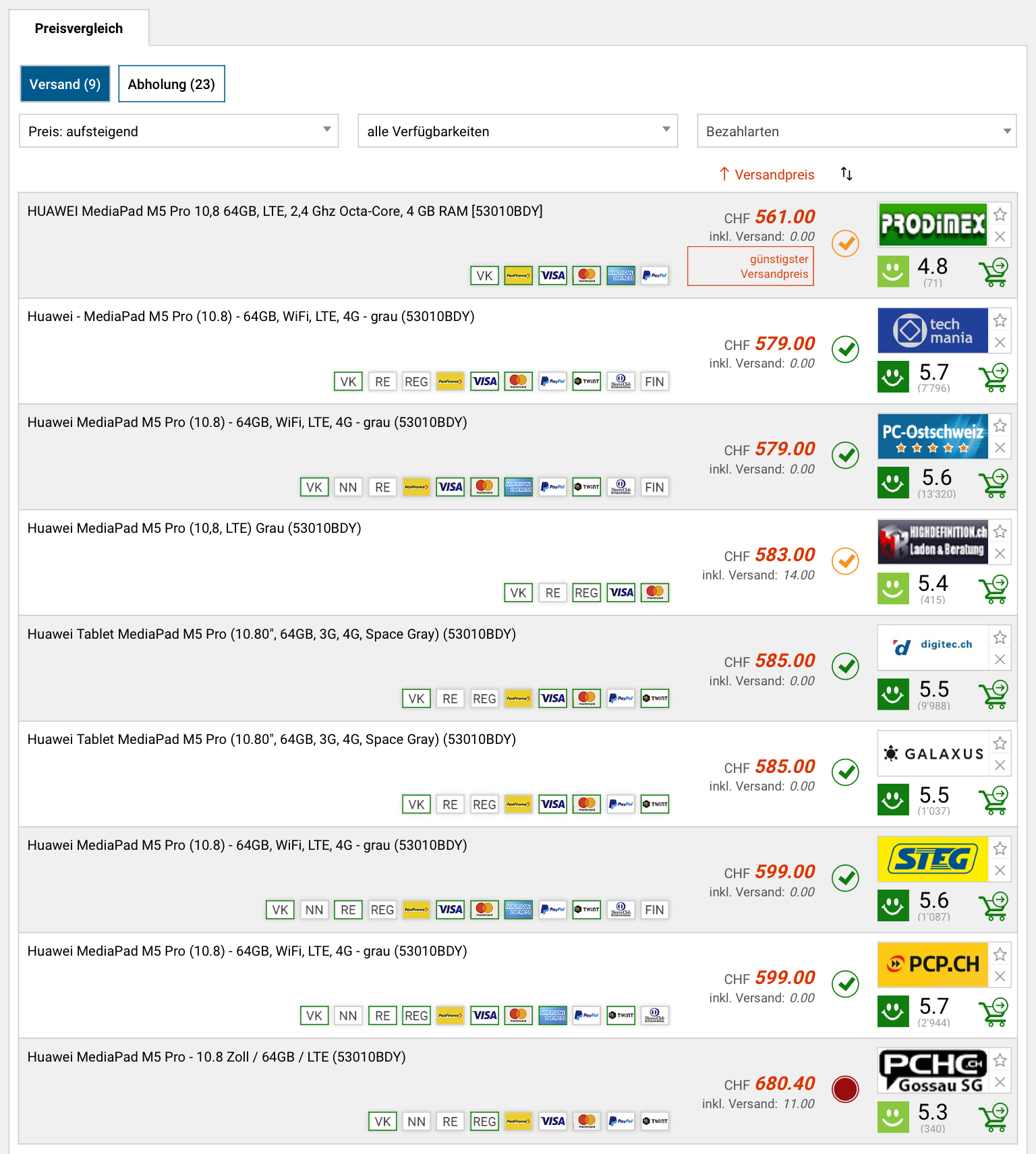
Task: Open 'Huawei MediaPad M5 Pro (10,8, LTE) Grau' offer
Action: (x=194, y=528)
